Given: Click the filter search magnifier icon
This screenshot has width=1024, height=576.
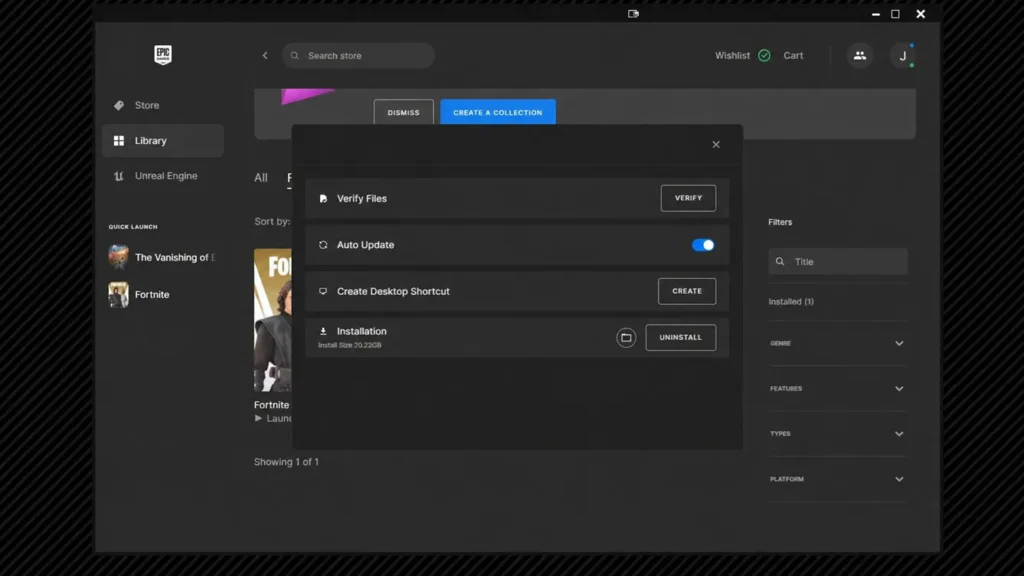Looking at the screenshot, I should tap(780, 261).
